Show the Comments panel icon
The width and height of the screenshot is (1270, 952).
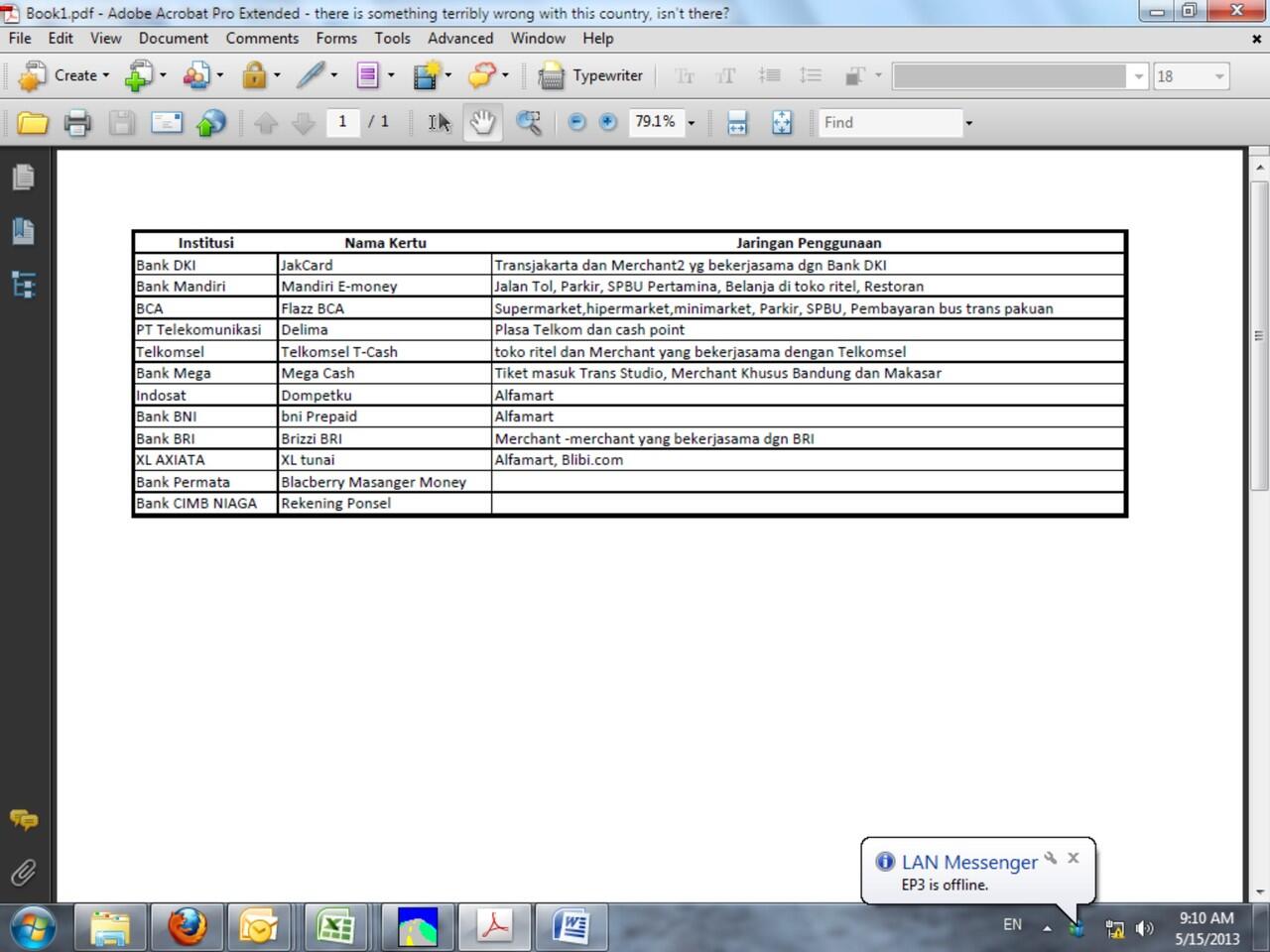pyautogui.click(x=24, y=820)
